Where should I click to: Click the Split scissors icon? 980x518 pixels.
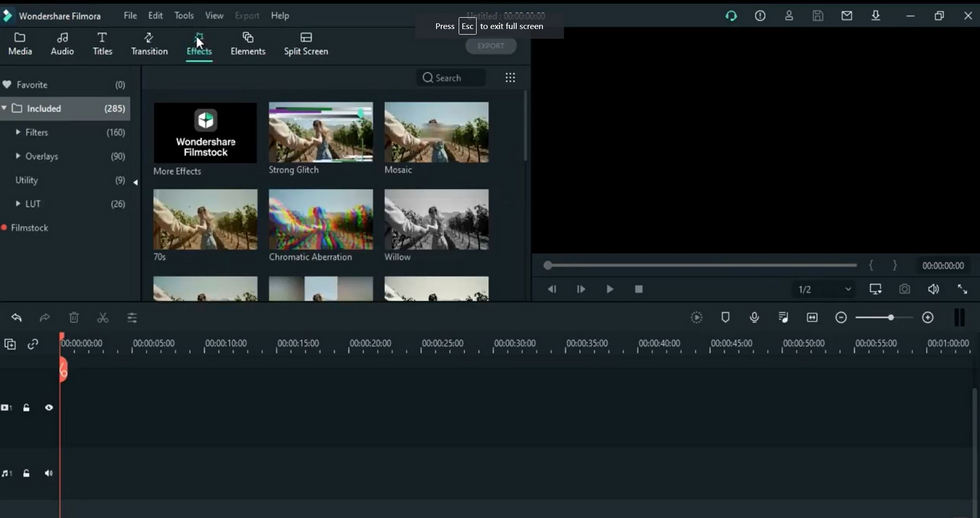(103, 318)
